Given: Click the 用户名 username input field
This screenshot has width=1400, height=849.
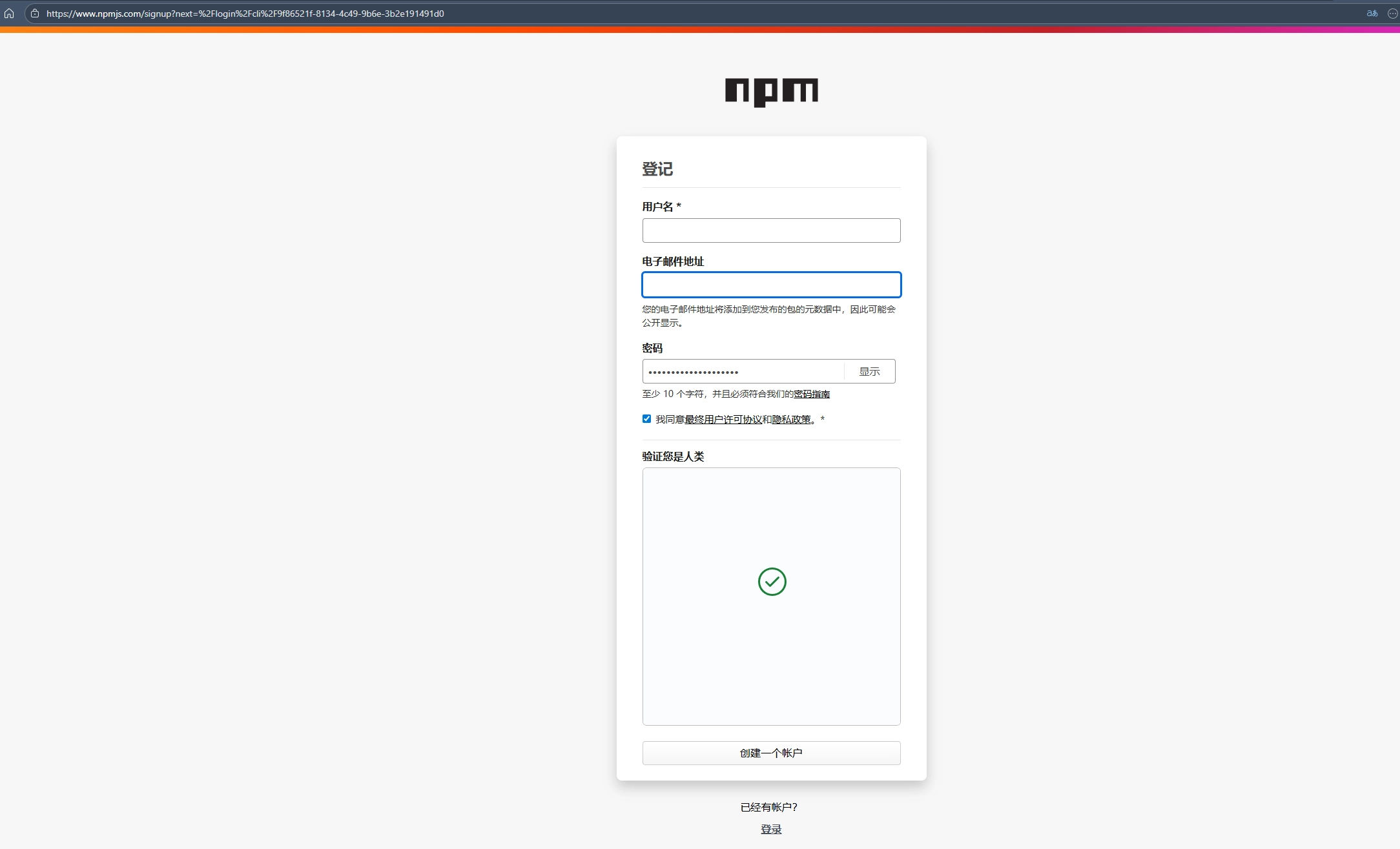Looking at the screenshot, I should coord(771,230).
